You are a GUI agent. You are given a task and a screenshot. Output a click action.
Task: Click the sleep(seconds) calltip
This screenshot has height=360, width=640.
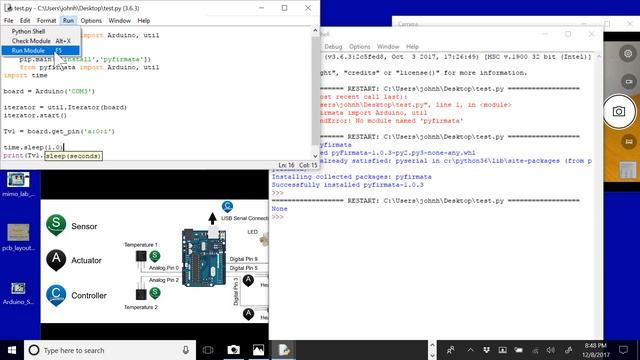73,156
